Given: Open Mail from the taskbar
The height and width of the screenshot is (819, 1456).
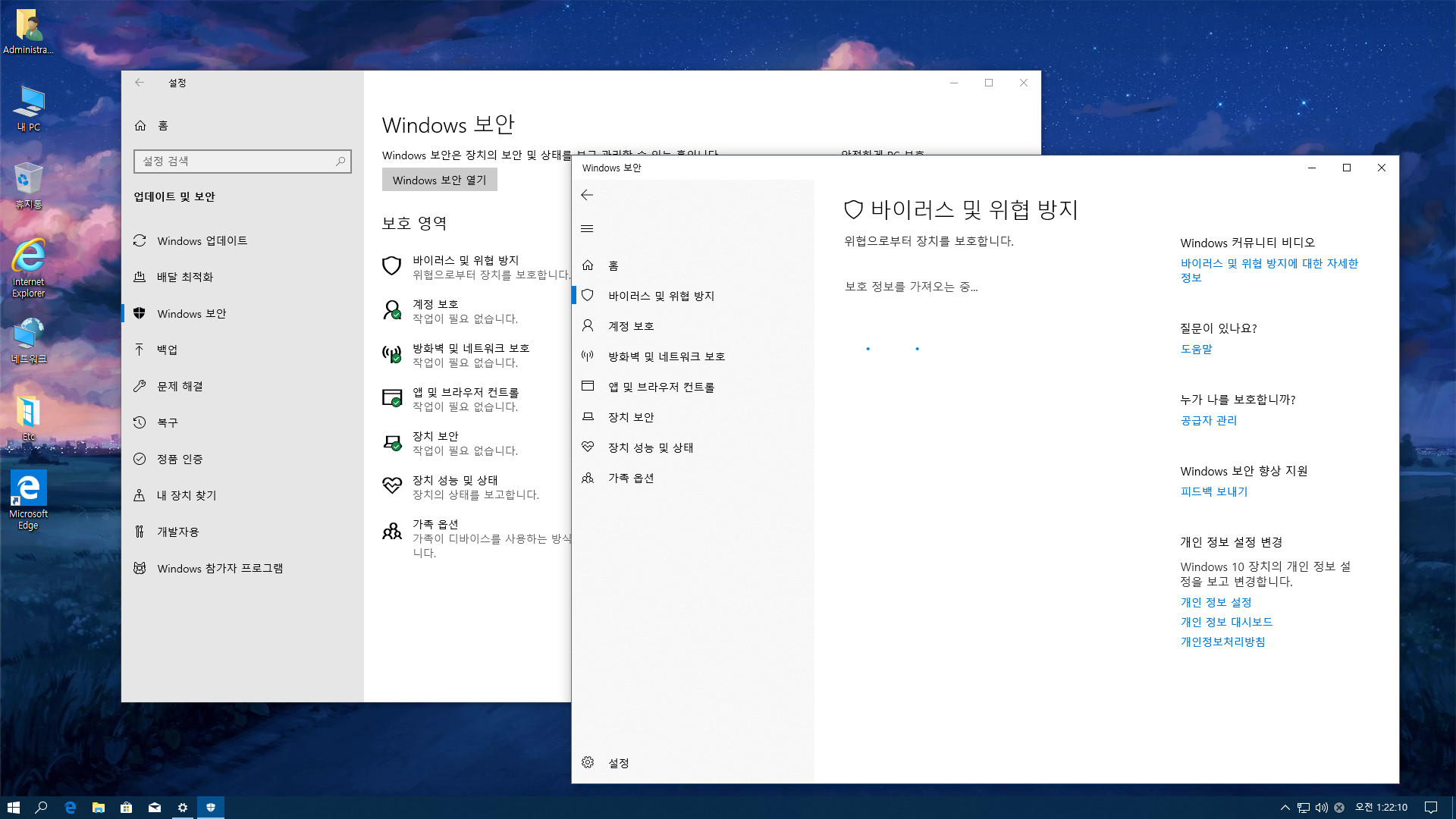Looking at the screenshot, I should point(155,808).
